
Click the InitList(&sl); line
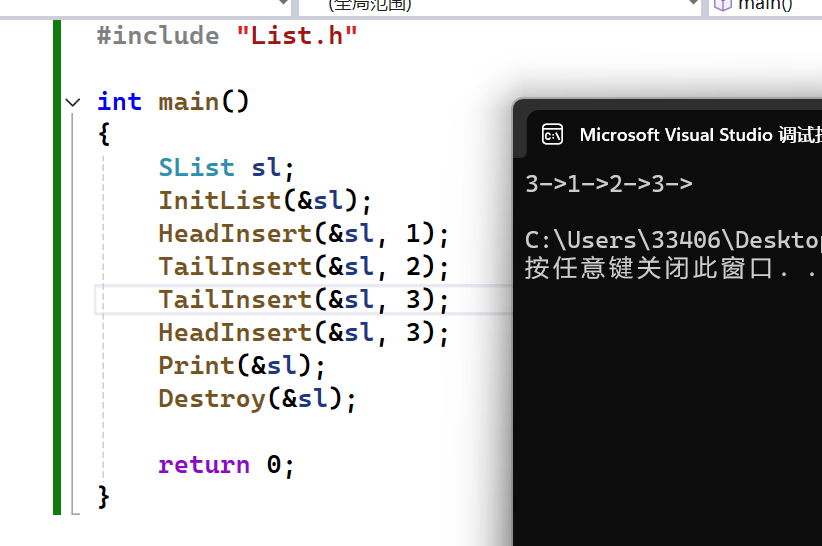tap(265, 201)
